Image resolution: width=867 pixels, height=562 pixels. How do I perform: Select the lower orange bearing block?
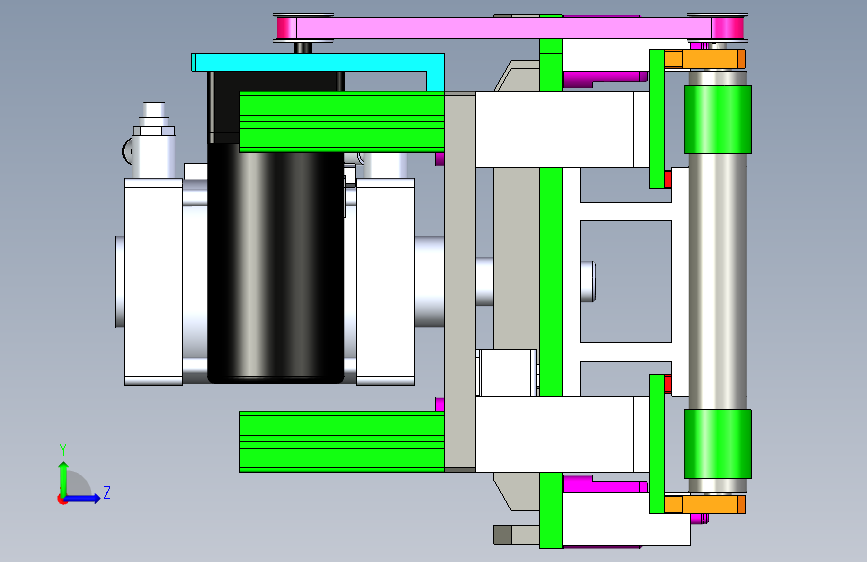[705, 504]
